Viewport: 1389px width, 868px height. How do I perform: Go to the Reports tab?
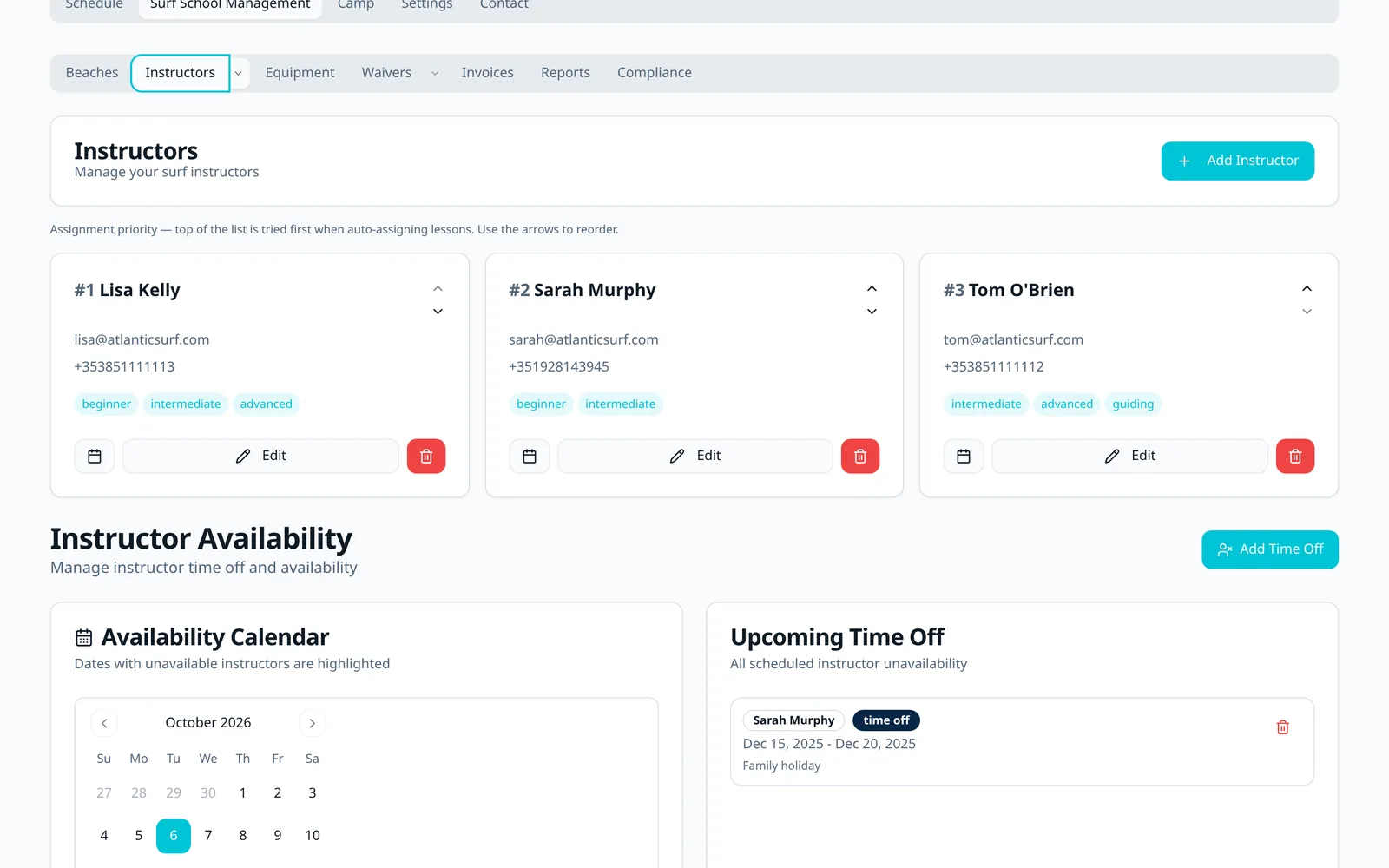point(565,73)
